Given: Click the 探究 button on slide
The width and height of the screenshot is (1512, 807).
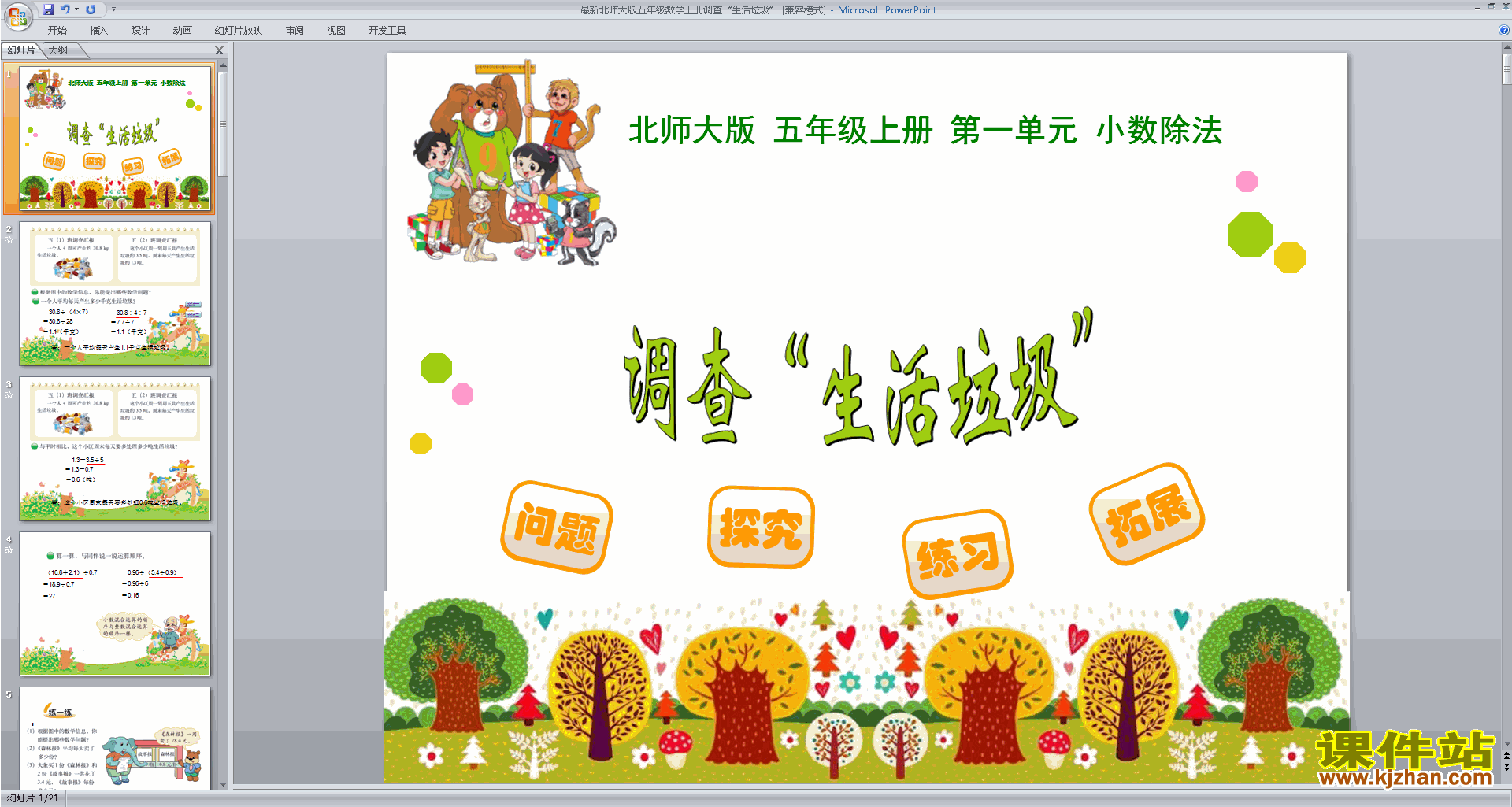Looking at the screenshot, I should (761, 528).
